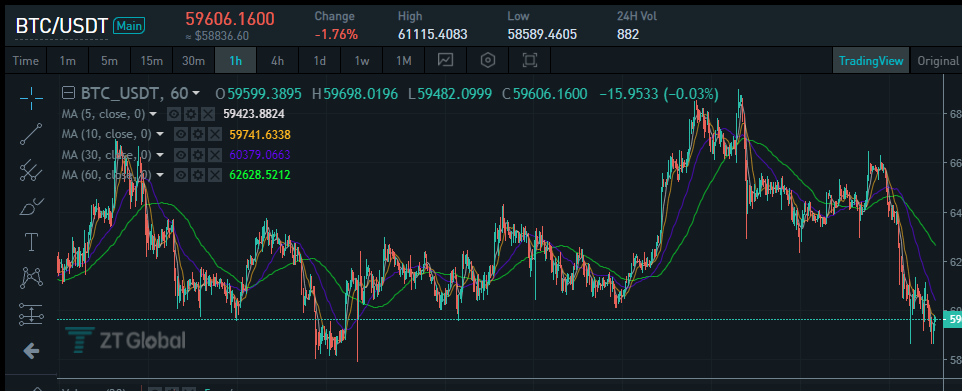Collapse the BTC_USDT legend box

(69, 93)
